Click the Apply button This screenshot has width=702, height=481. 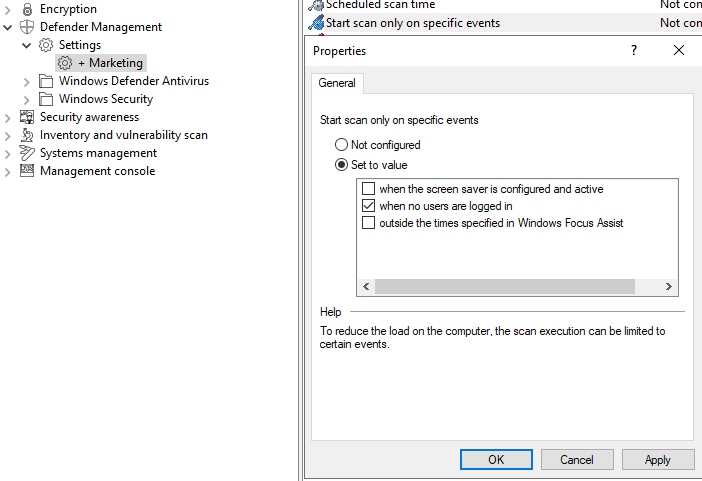[657, 460]
